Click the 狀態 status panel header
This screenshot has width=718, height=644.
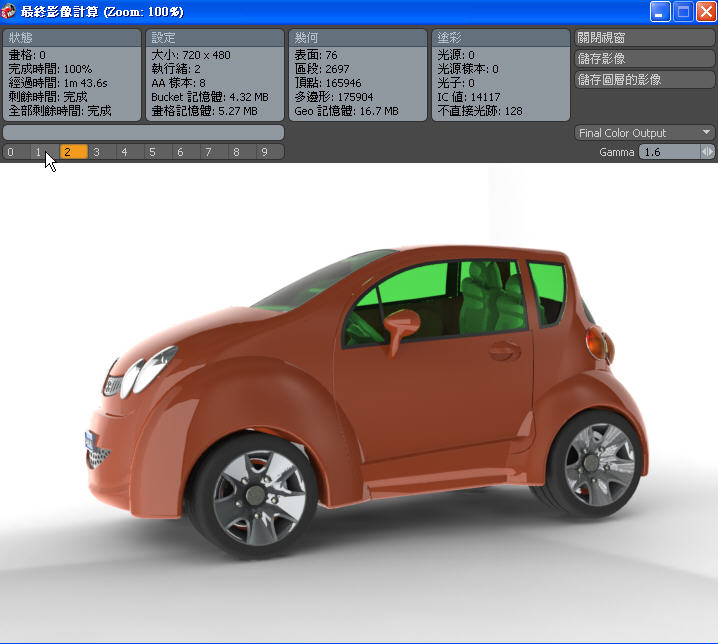(72, 38)
